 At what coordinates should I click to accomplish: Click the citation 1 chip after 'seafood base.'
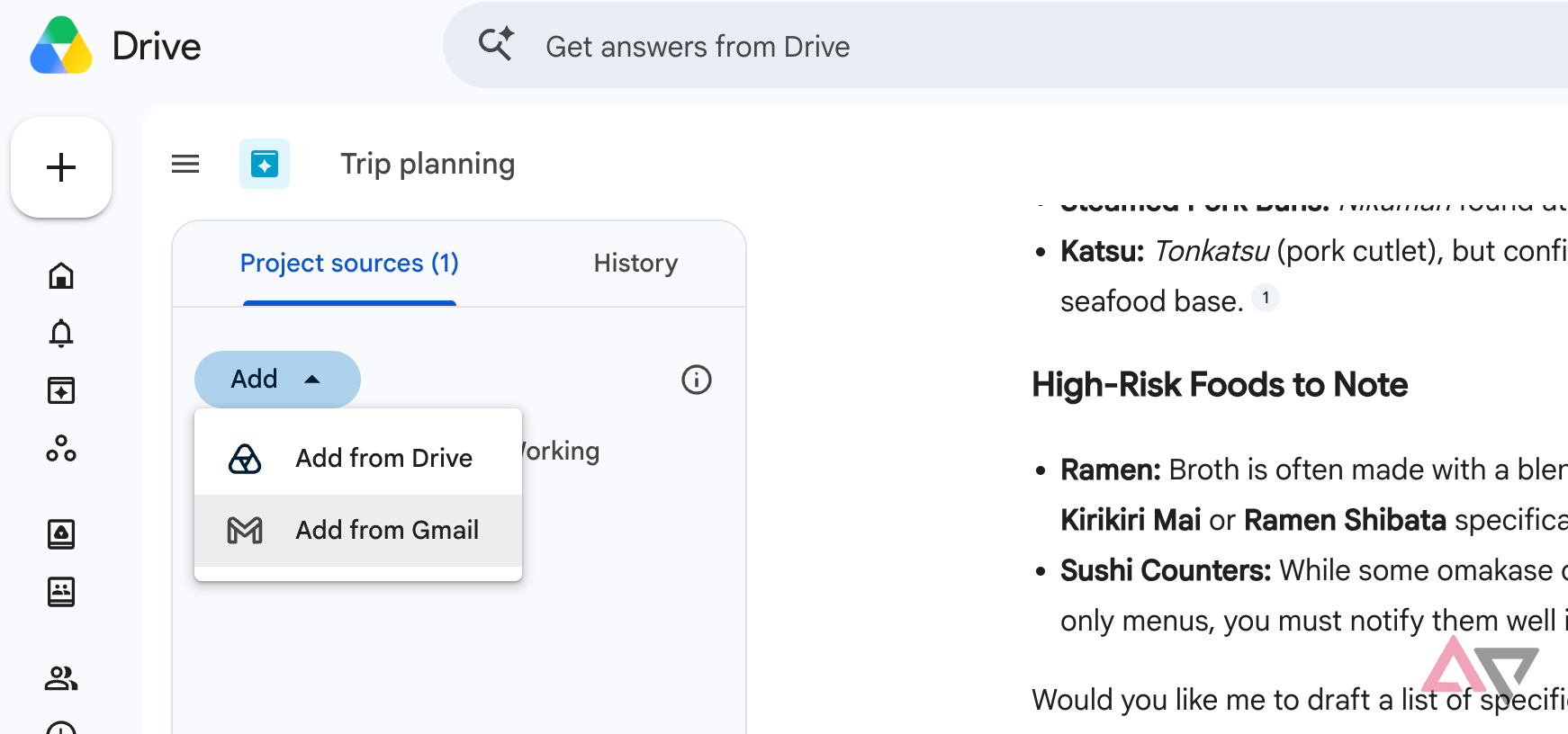(x=1266, y=298)
